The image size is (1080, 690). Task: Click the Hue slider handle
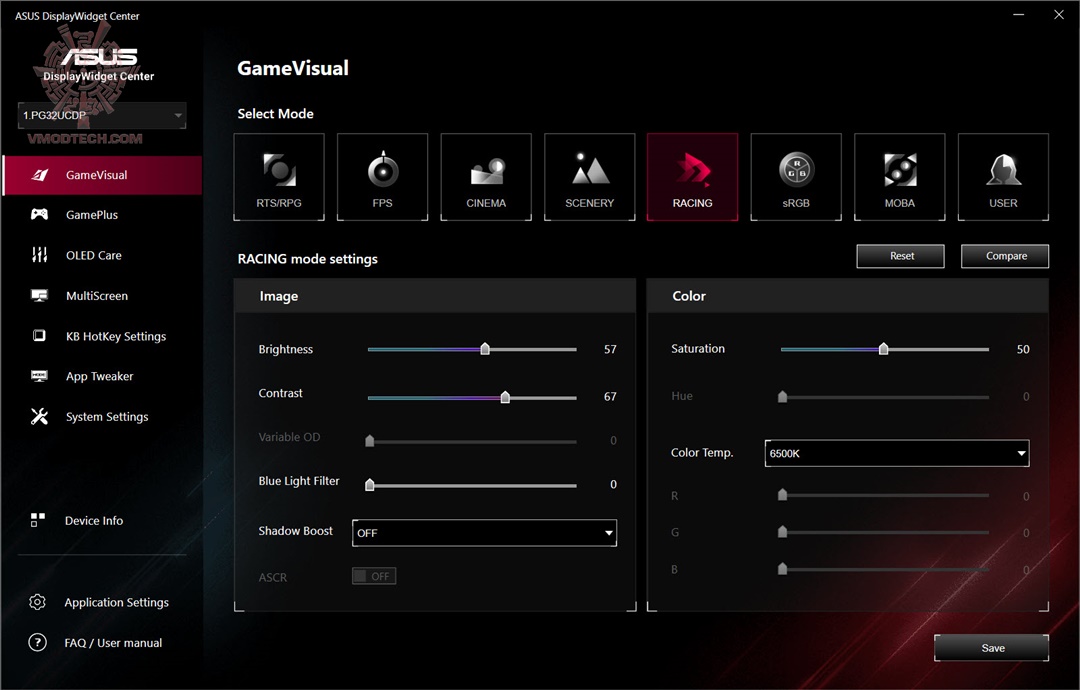[782, 397]
